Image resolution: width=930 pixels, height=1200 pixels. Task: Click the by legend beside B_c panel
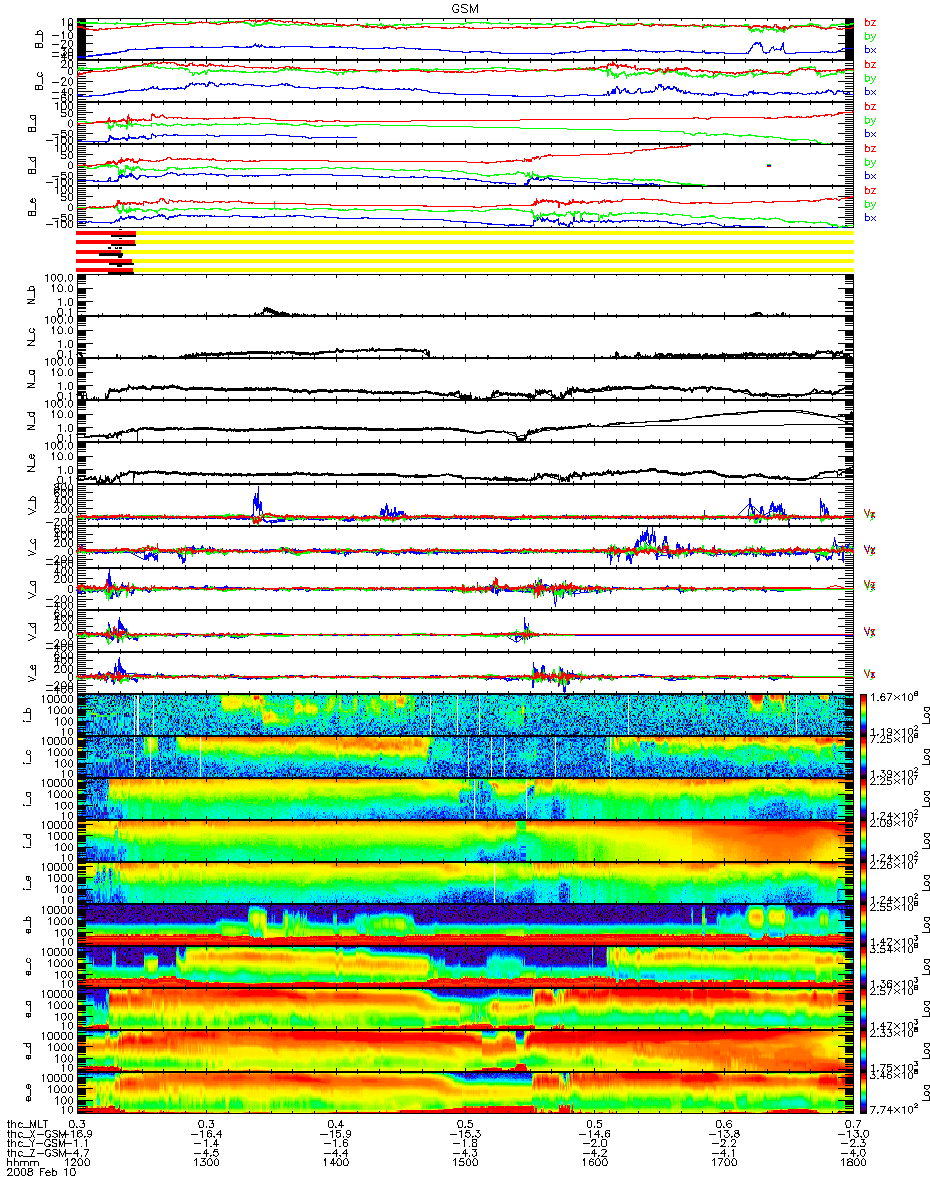click(871, 78)
